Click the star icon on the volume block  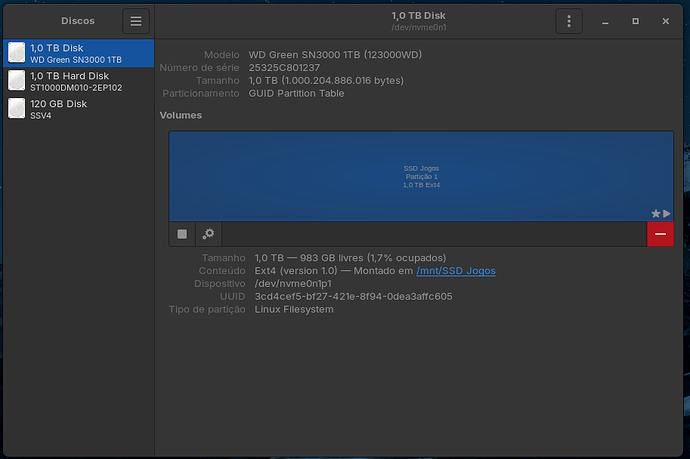pos(656,213)
